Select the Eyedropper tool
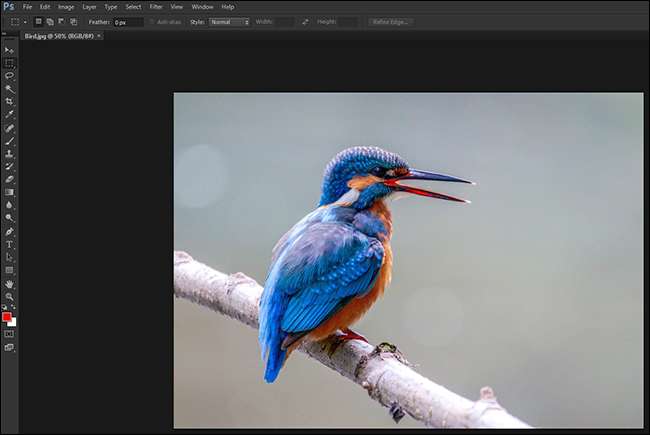The height and width of the screenshot is (435, 650). 10,114
